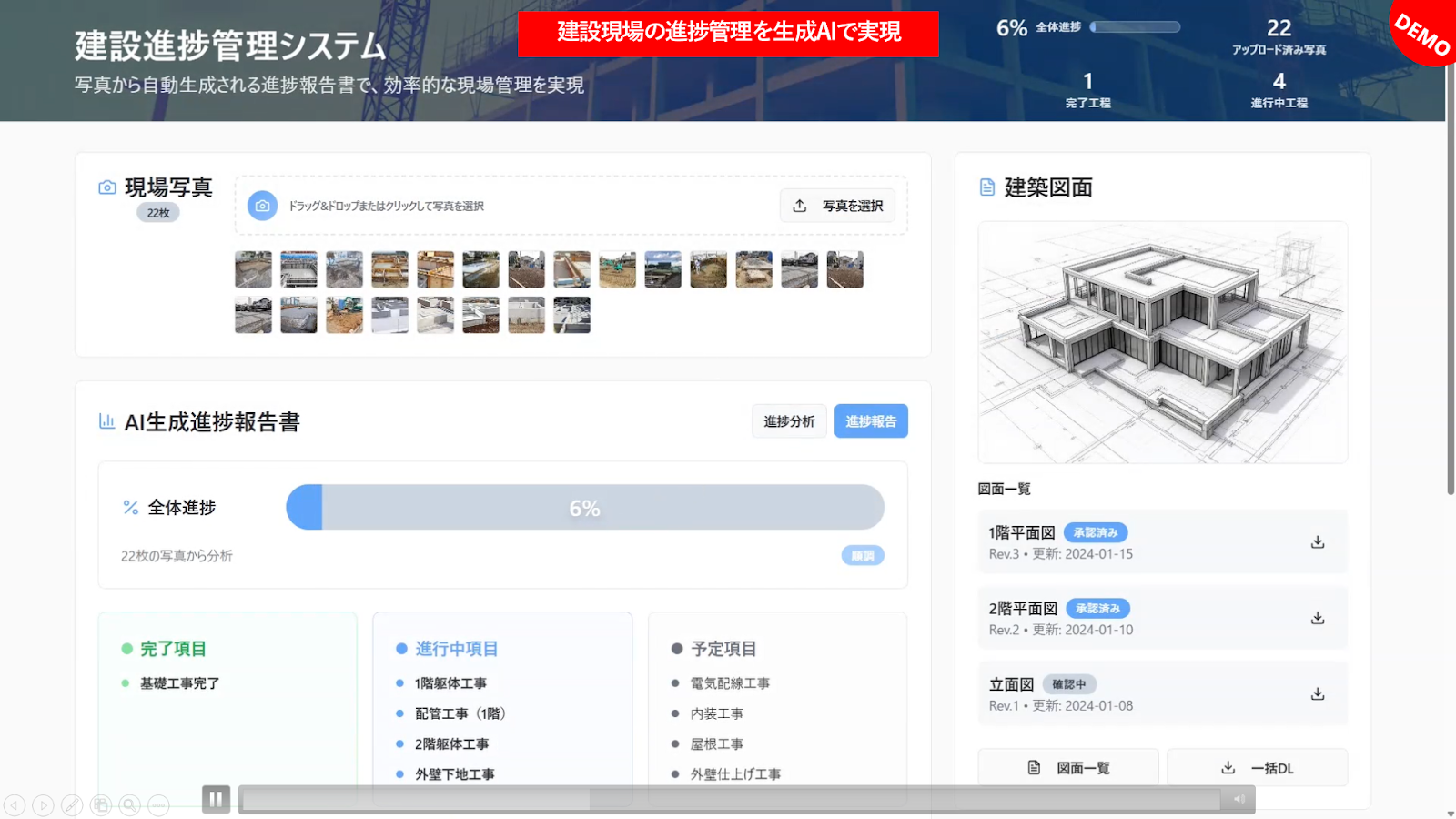The height and width of the screenshot is (819, 1456).
Task: Switch to the 進捗報告 tab
Action: [871, 421]
